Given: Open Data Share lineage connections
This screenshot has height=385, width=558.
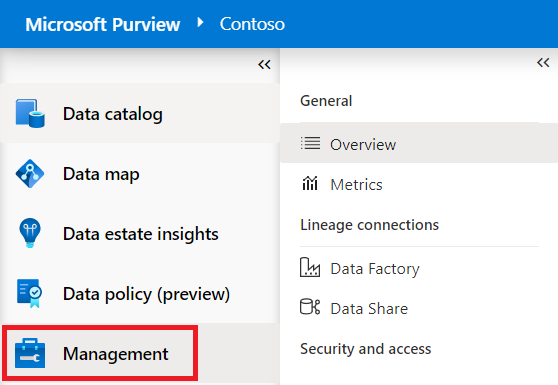Looking at the screenshot, I should click(419, 308).
